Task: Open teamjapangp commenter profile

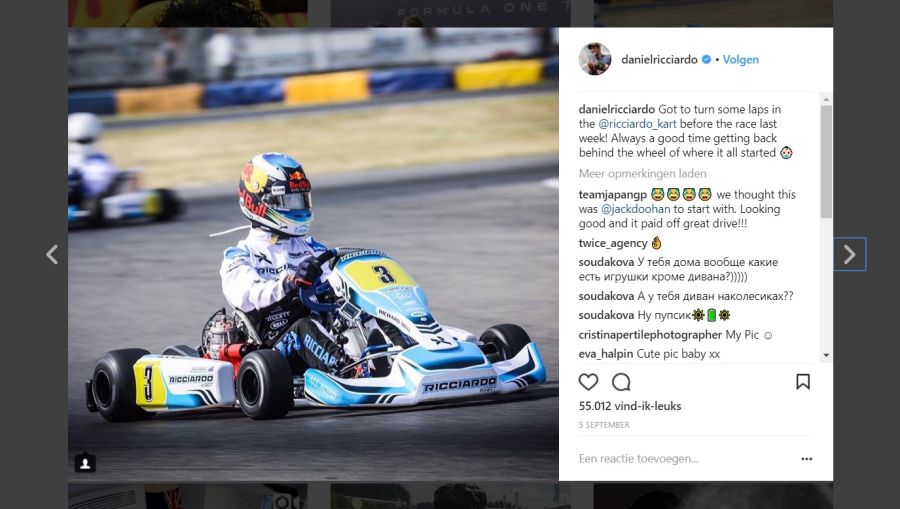Action: point(612,195)
